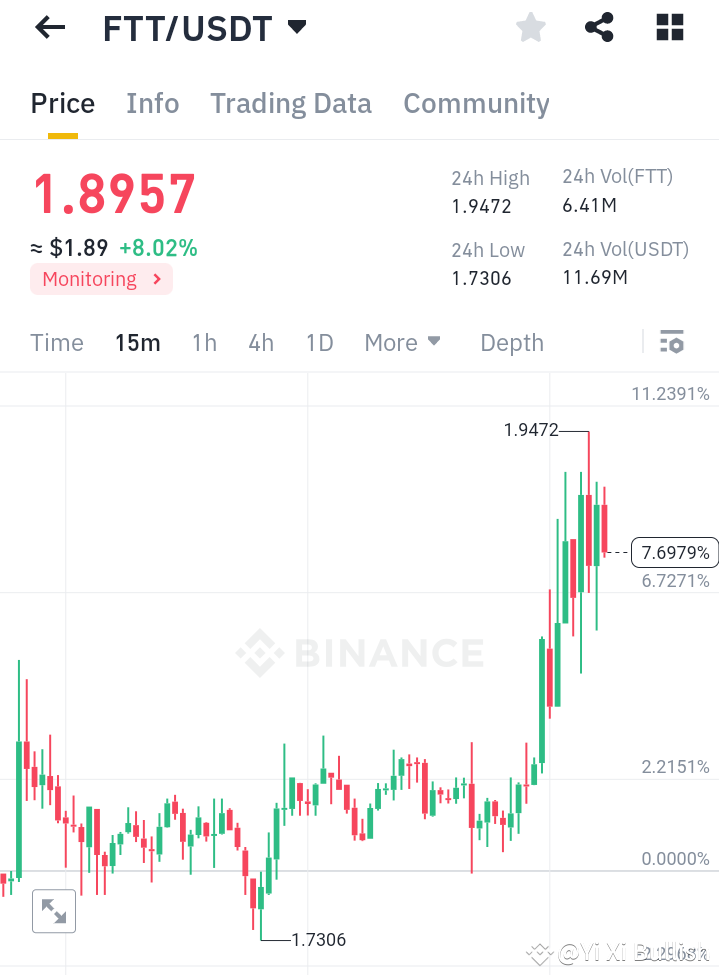Favorite FTT/USDT with the star icon
Screen dimensions: 719x975
tap(530, 27)
